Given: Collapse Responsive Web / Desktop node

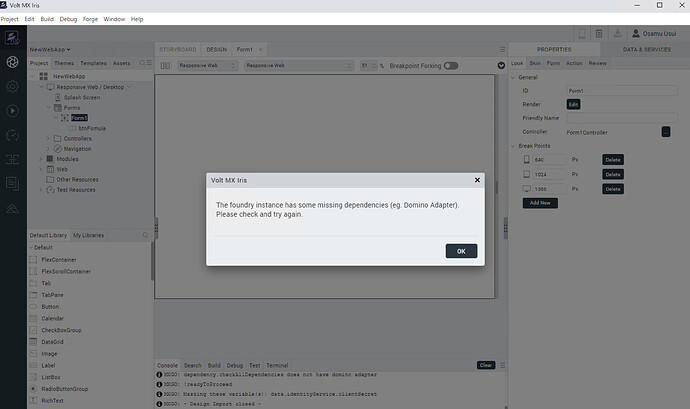Looking at the screenshot, I should [x=41, y=87].
